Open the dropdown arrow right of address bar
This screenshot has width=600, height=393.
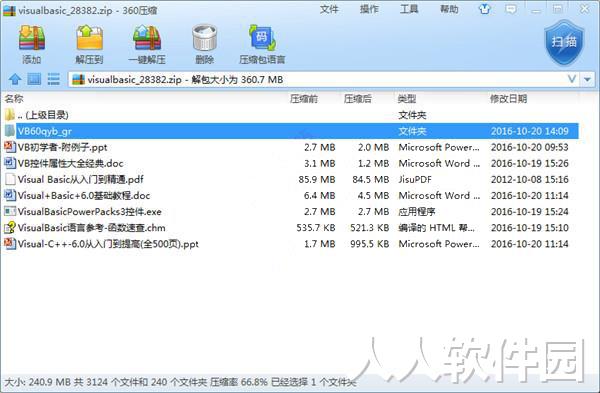[x=587, y=80]
